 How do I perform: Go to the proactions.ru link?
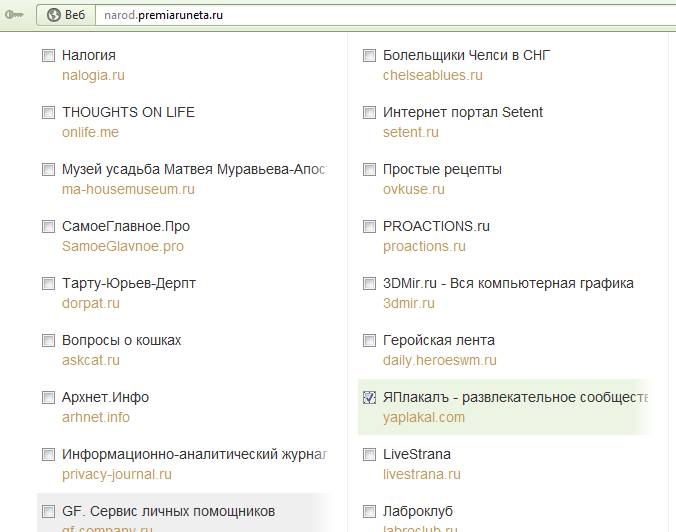pyautogui.click(x=424, y=246)
